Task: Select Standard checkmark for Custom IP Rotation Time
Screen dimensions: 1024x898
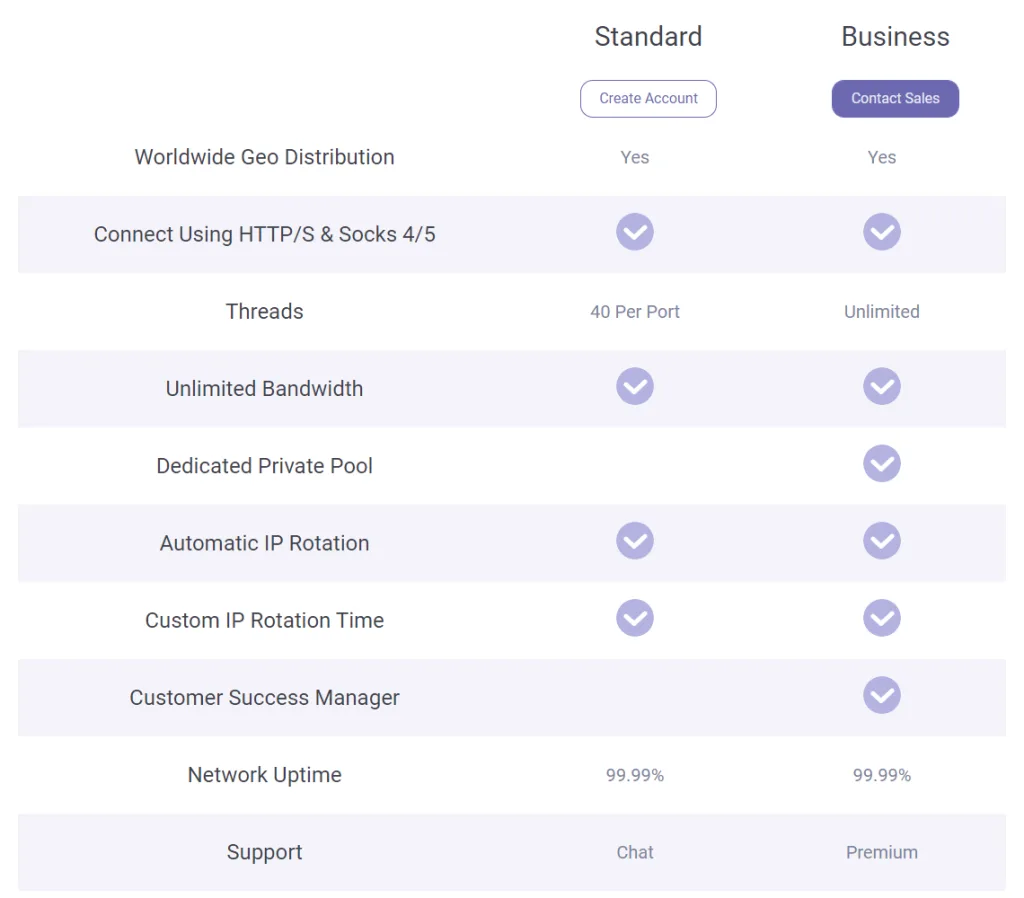Action: [x=635, y=618]
